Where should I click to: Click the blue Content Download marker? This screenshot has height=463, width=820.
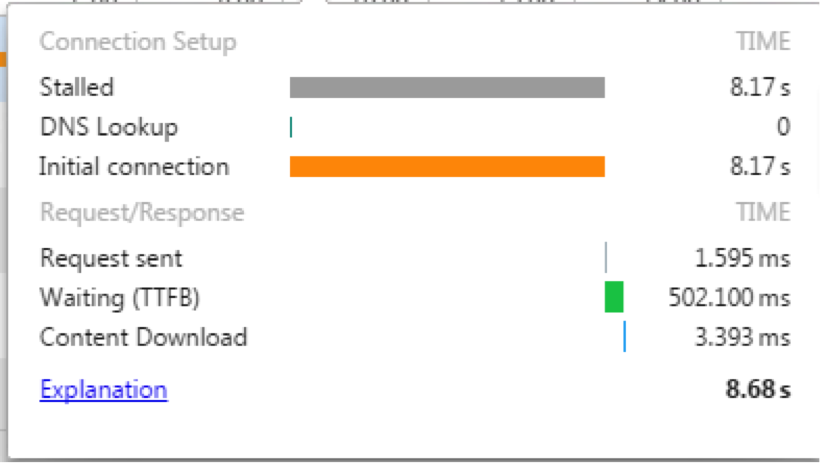[x=624, y=336]
